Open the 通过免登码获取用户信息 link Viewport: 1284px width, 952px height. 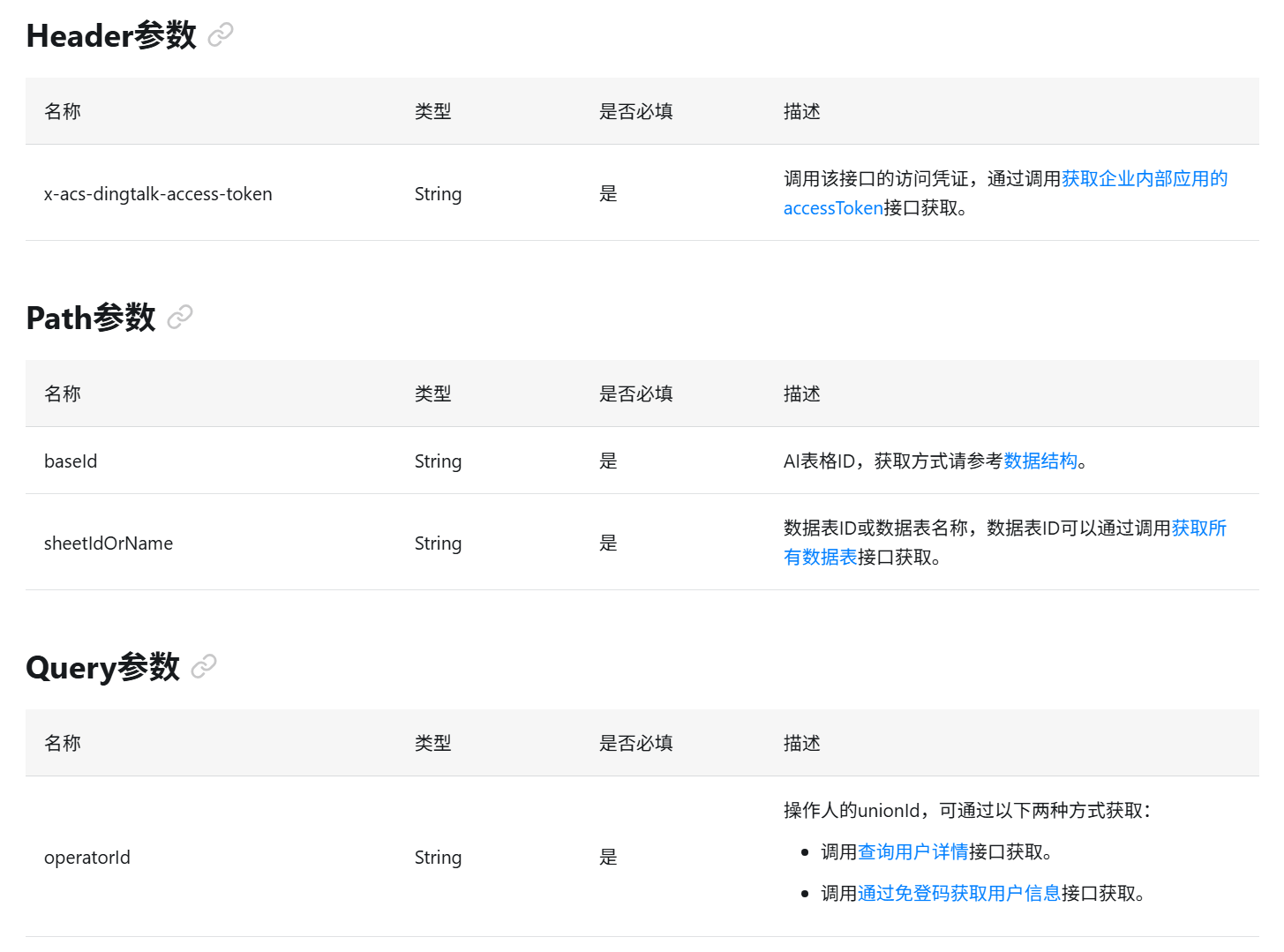click(x=959, y=893)
